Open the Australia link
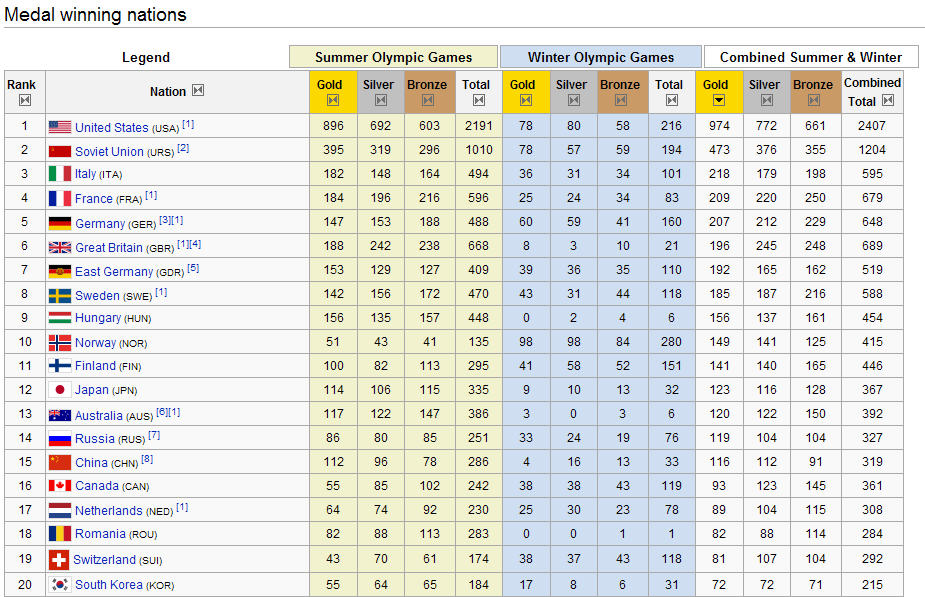 pyautogui.click(x=99, y=415)
